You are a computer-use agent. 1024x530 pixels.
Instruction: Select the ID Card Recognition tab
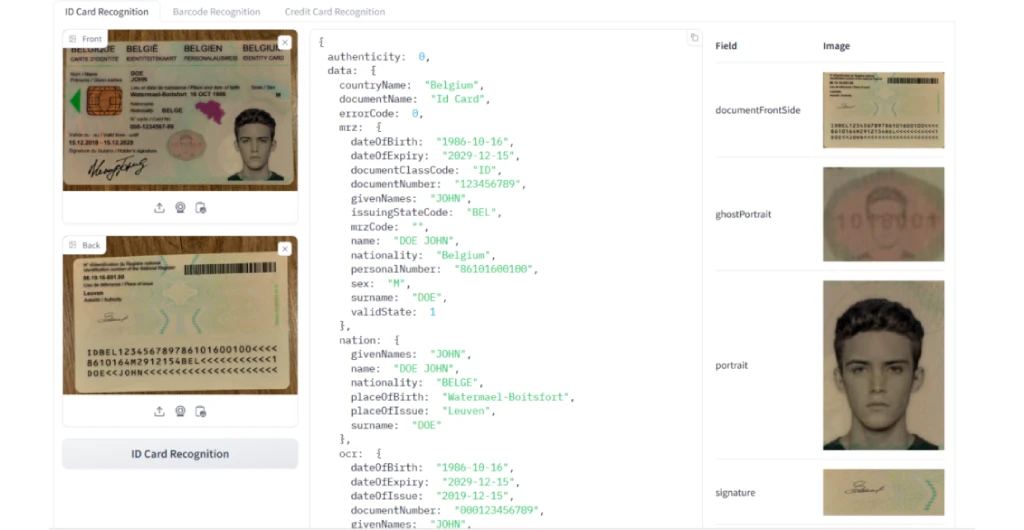[x=106, y=12]
